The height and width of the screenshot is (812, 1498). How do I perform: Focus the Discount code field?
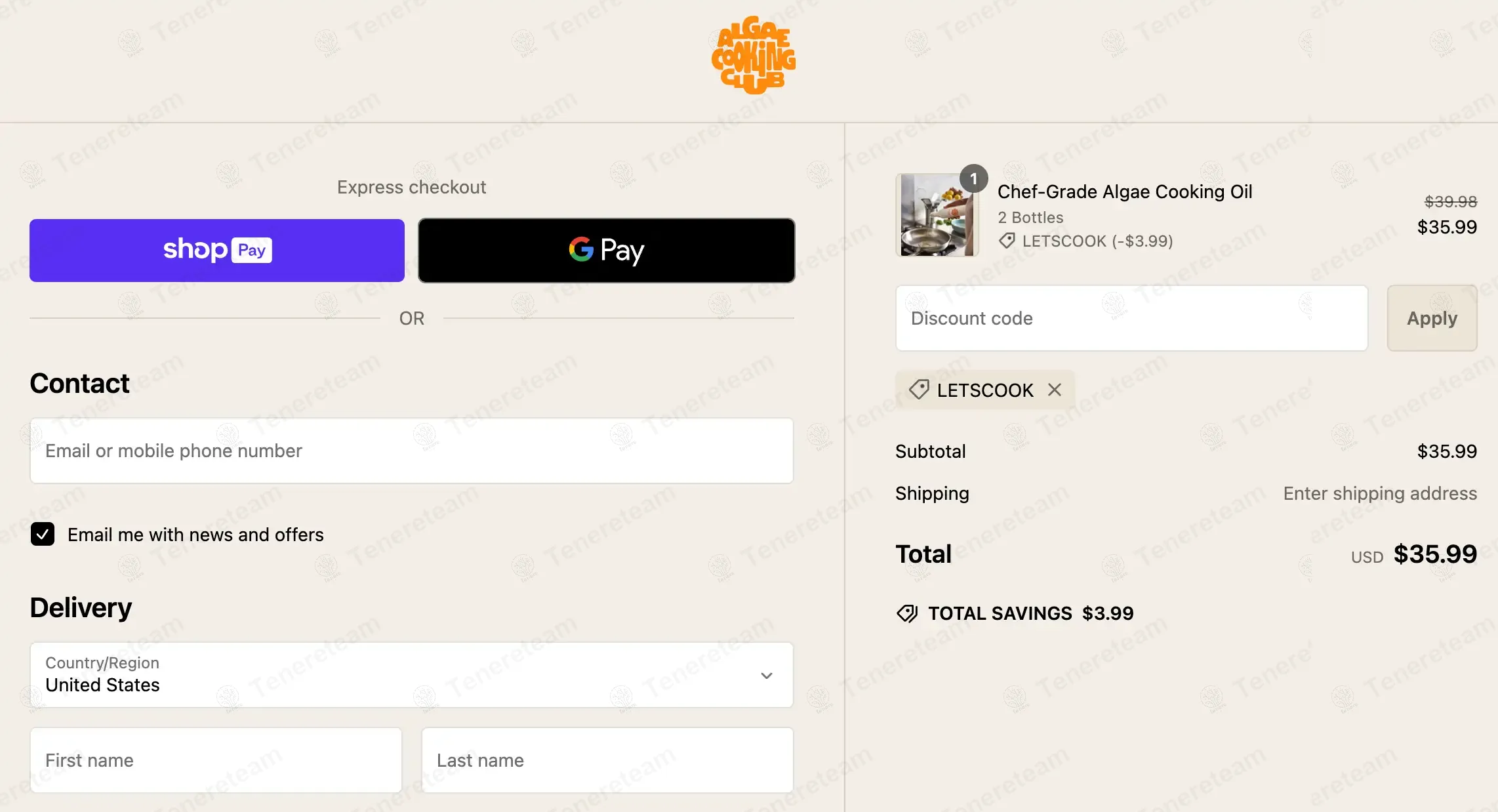tap(1131, 318)
